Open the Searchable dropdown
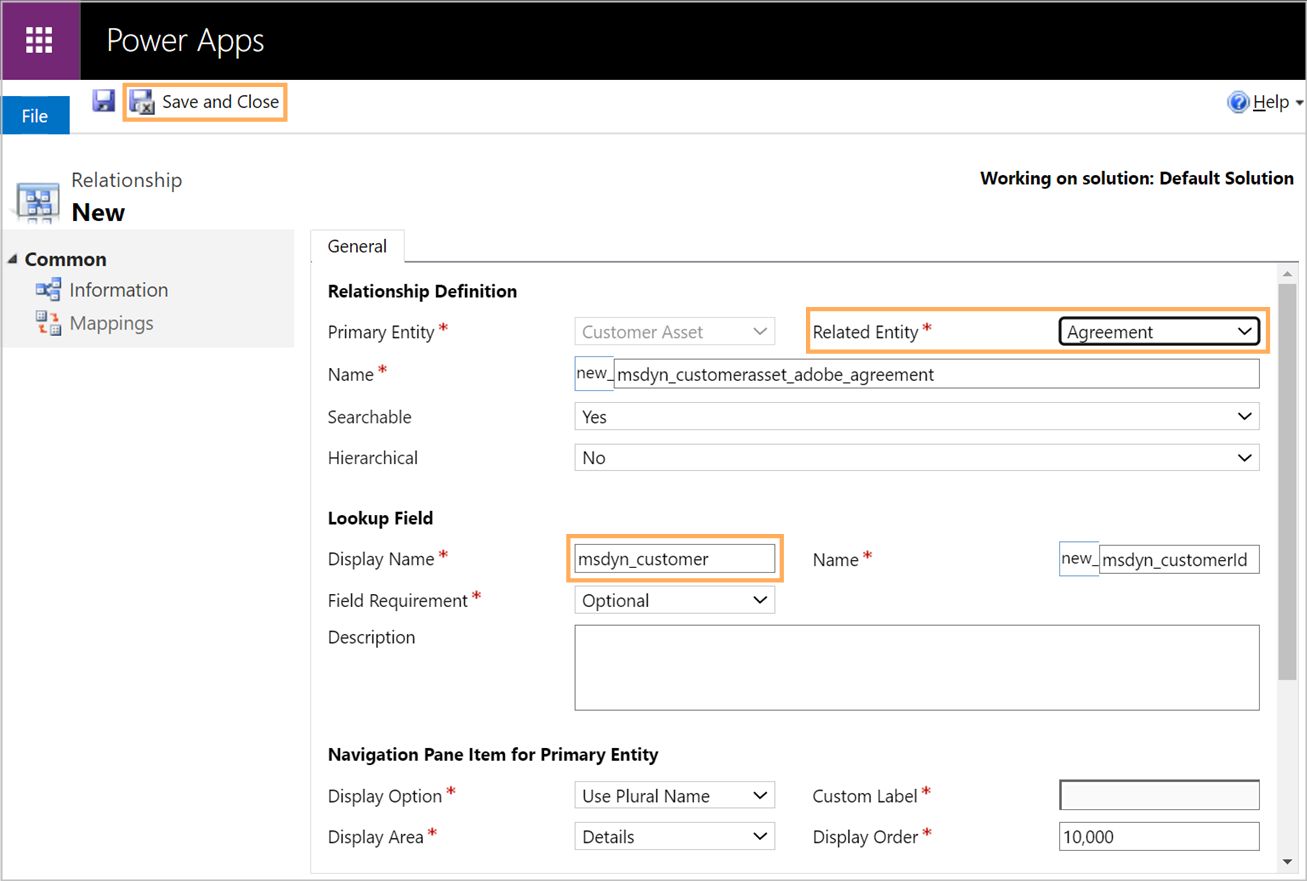This screenshot has height=881, width=1307. [x=917, y=417]
